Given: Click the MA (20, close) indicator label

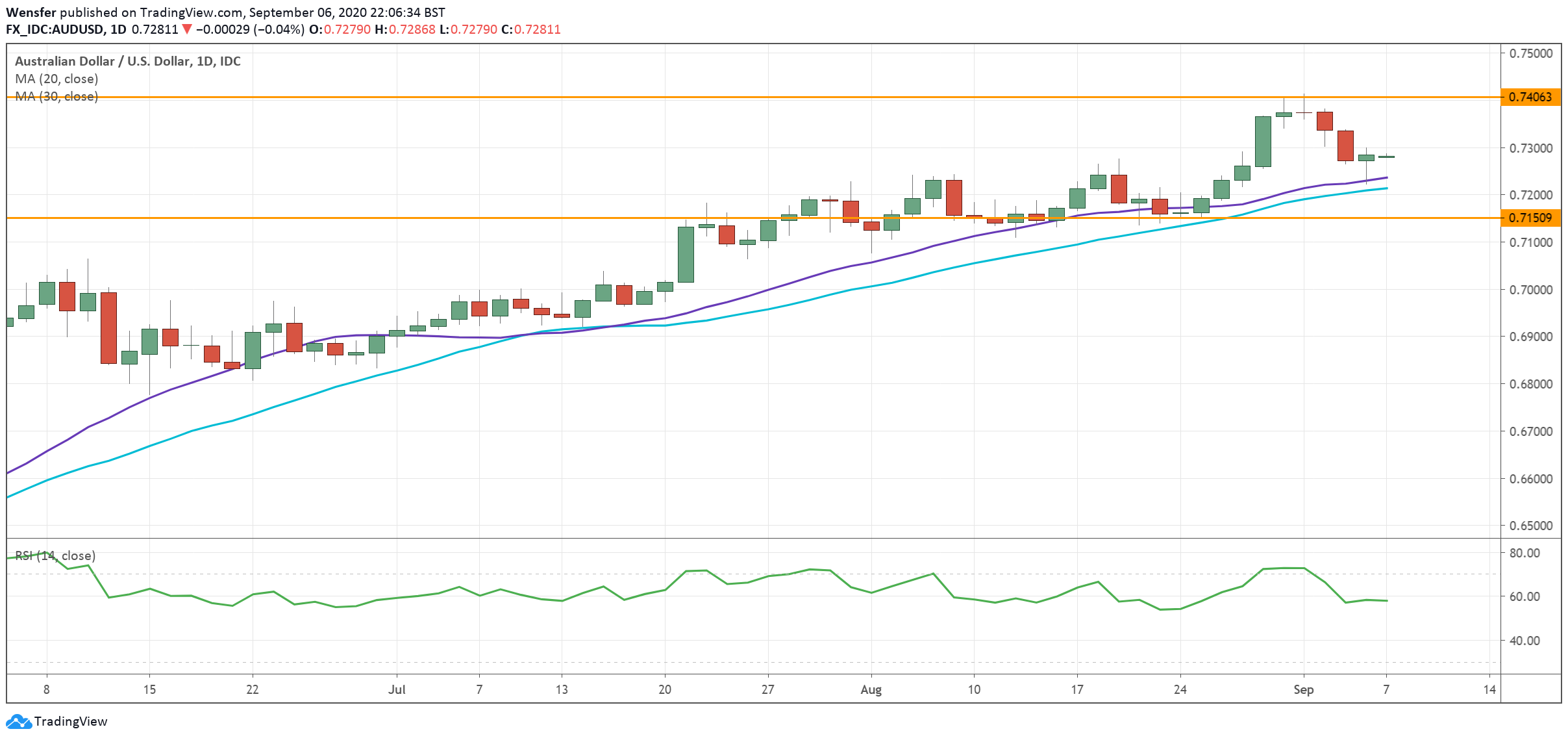Looking at the screenshot, I should [x=56, y=79].
